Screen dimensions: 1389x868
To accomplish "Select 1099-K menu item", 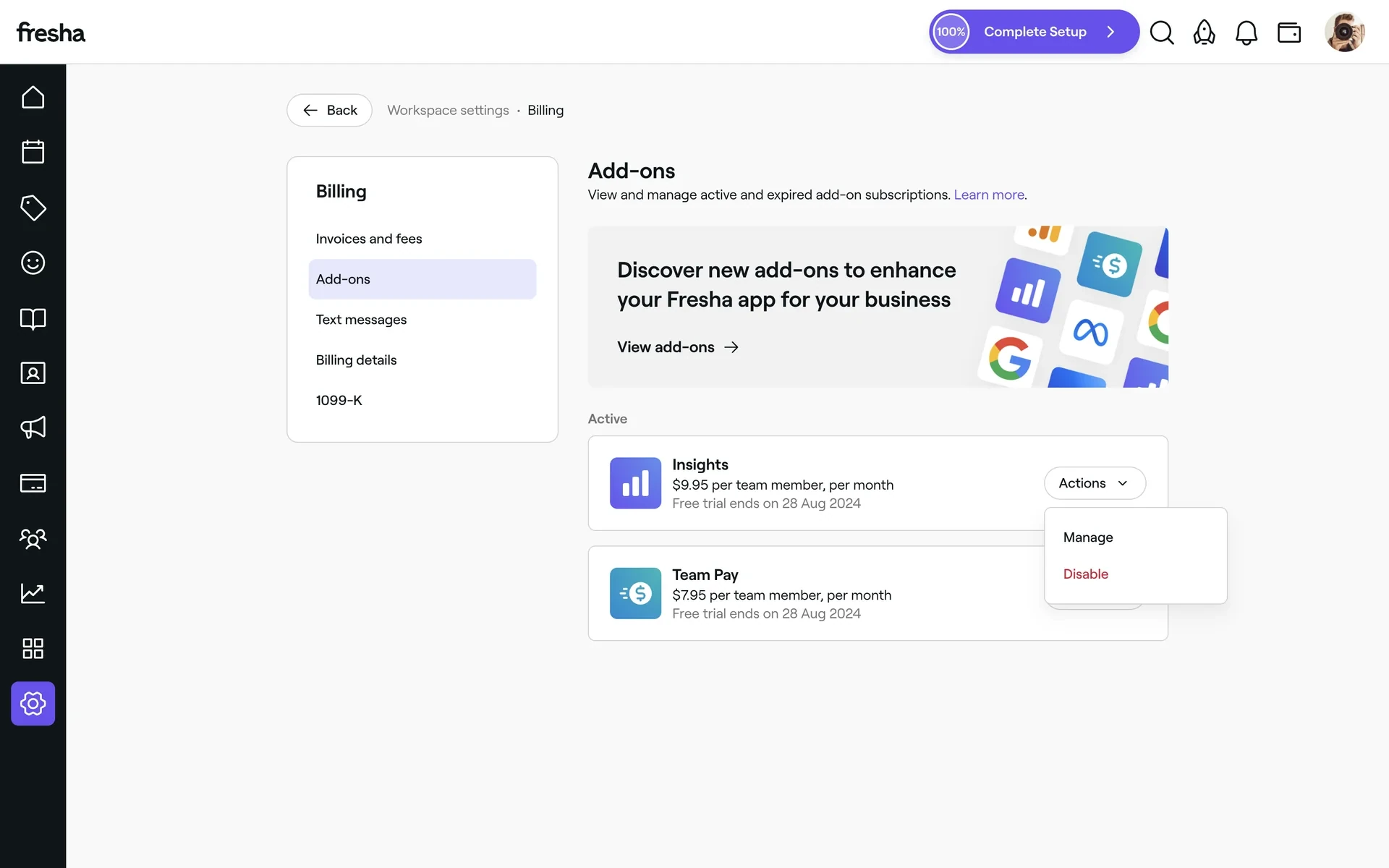I will [422, 401].
